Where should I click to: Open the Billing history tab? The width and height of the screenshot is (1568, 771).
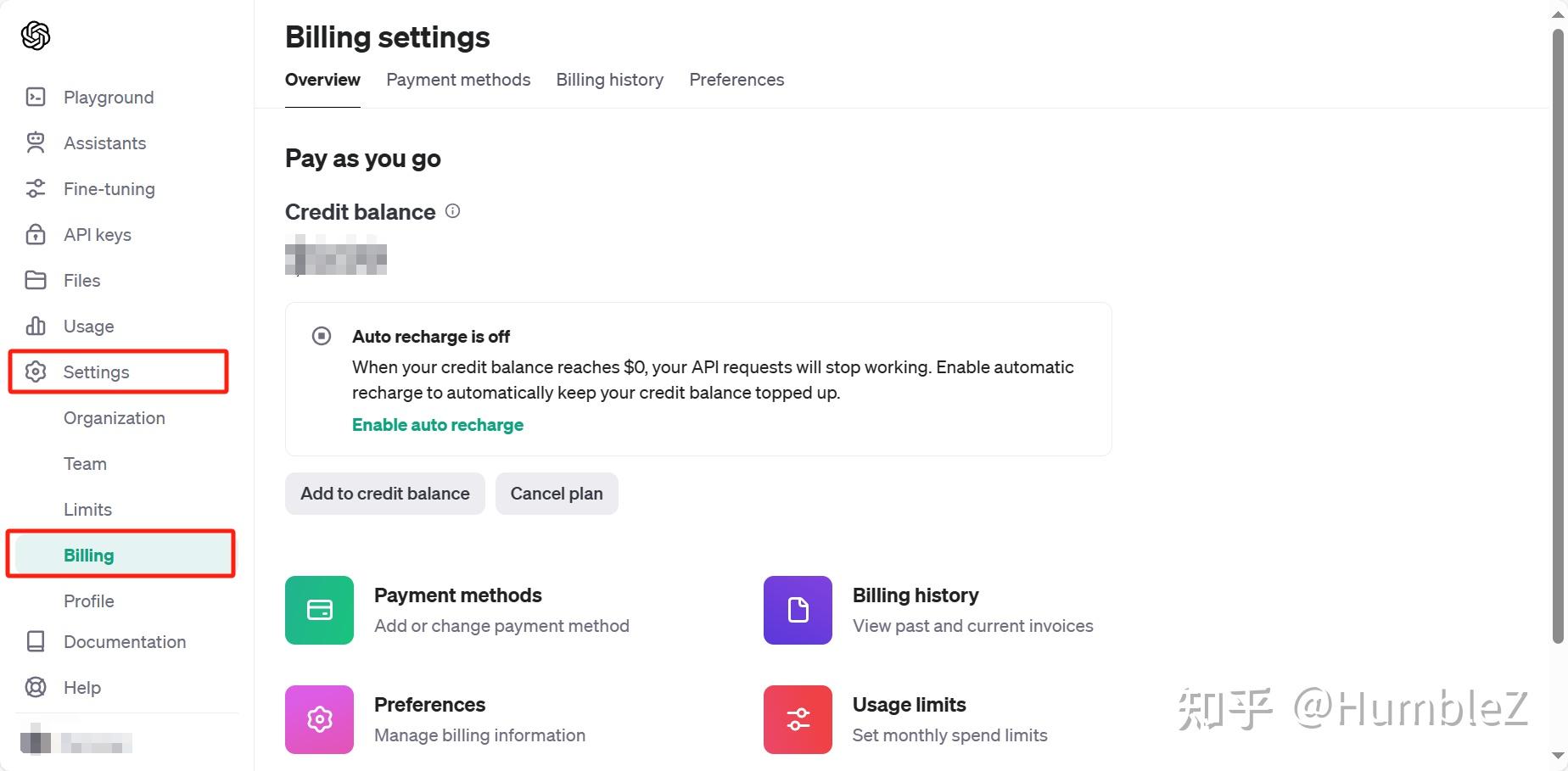(609, 80)
